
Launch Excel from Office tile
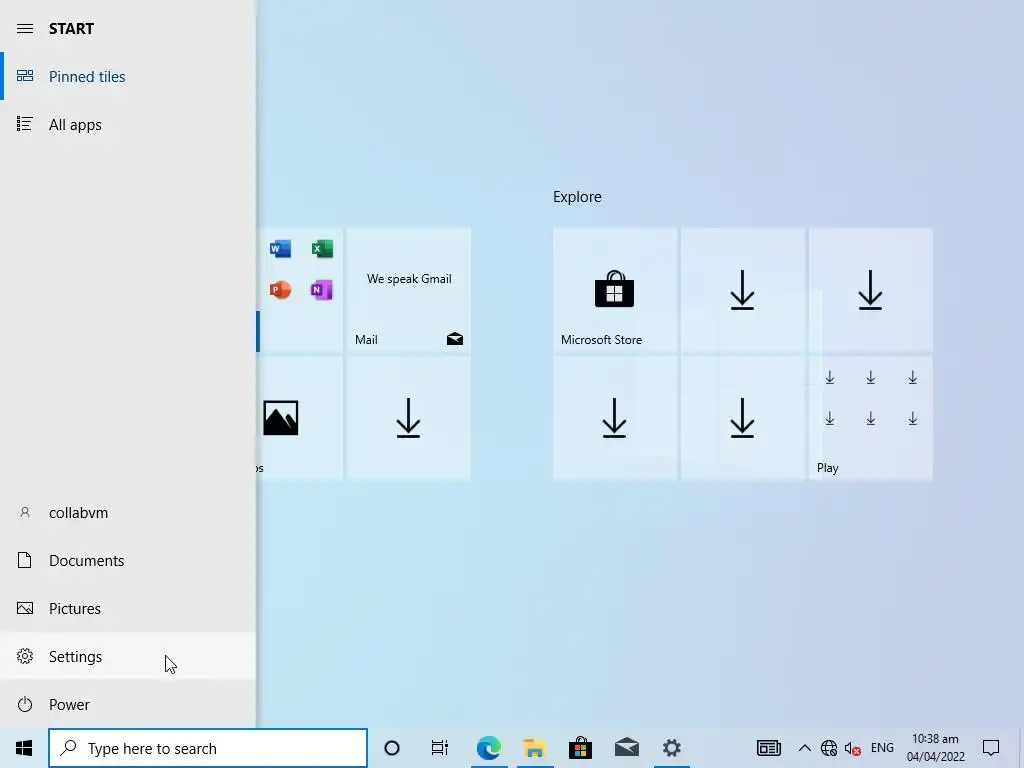click(x=322, y=249)
